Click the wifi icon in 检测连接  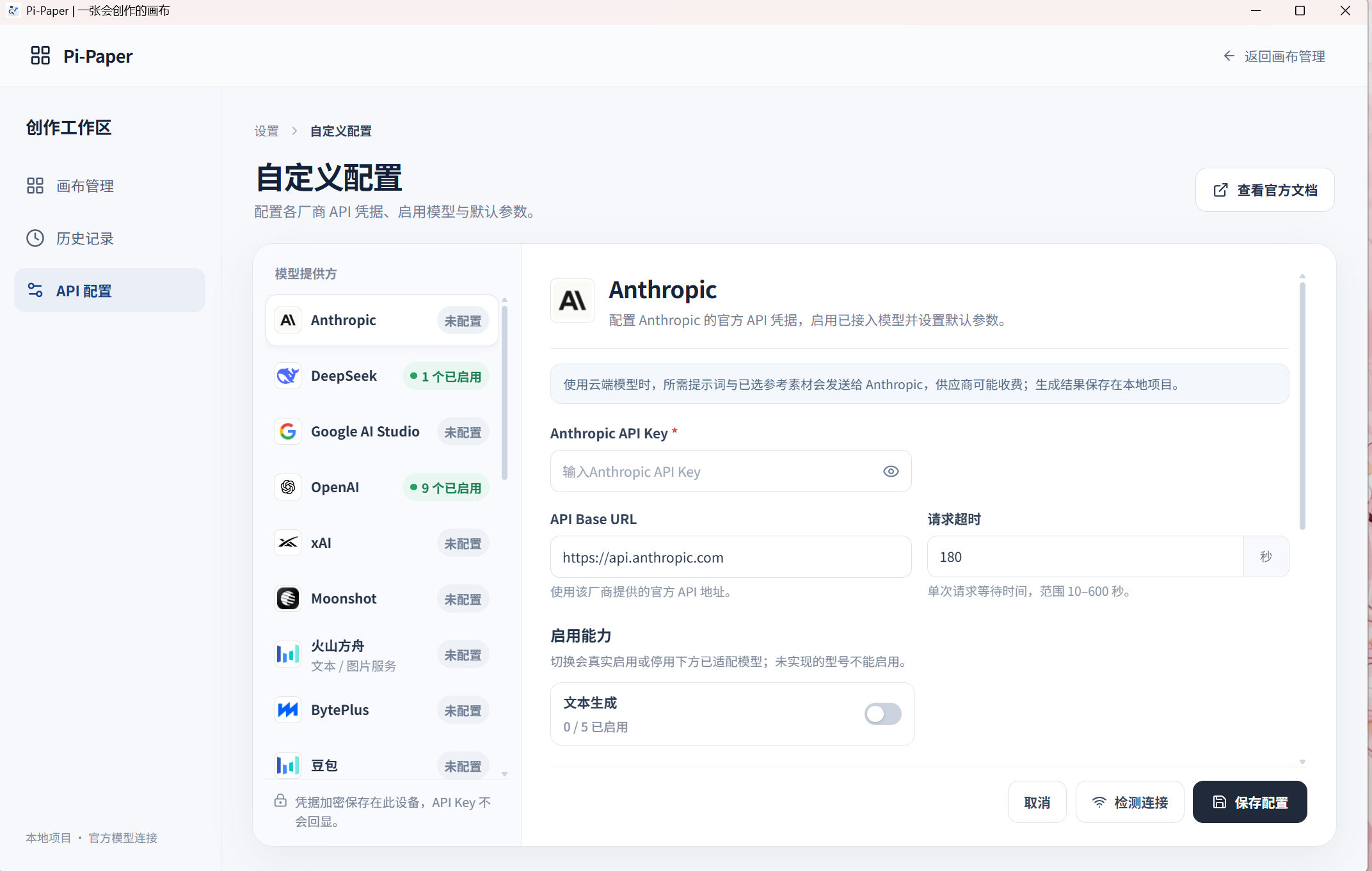point(1099,803)
